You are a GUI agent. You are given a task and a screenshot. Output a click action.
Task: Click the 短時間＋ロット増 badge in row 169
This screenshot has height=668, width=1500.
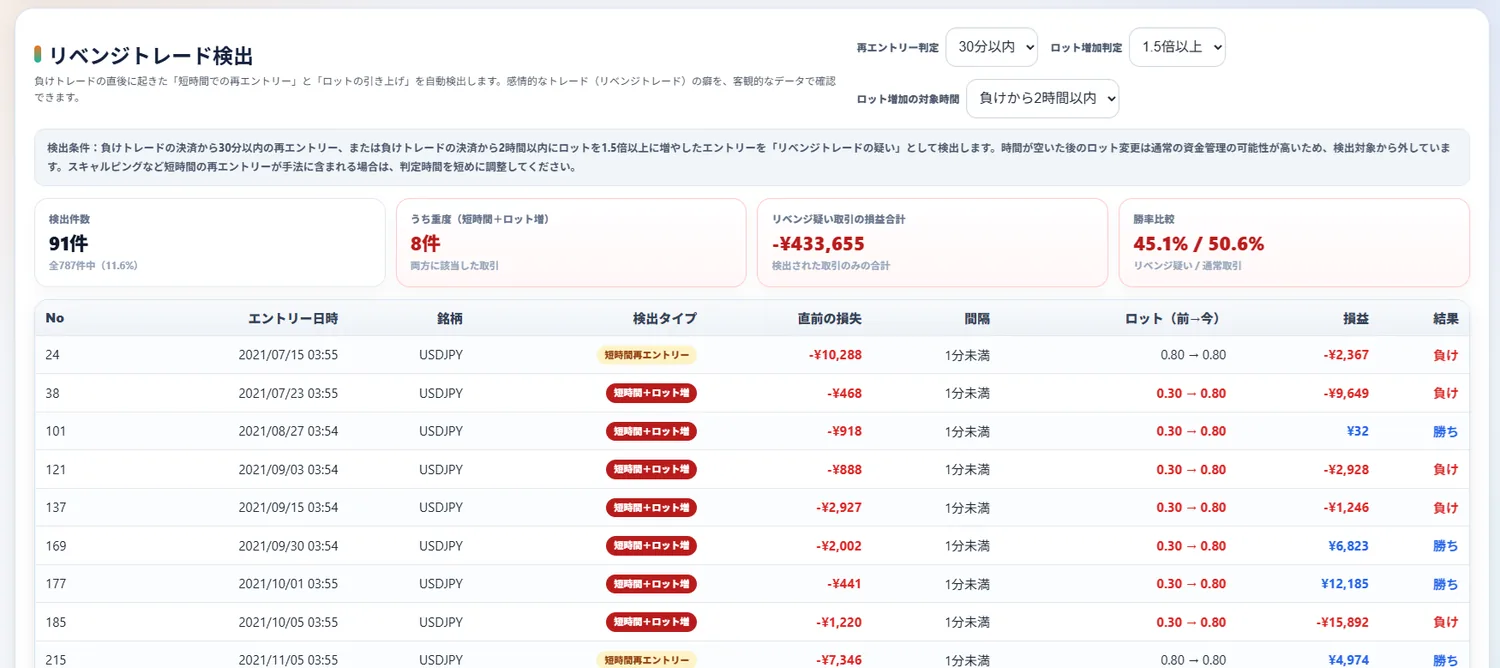[x=651, y=546]
